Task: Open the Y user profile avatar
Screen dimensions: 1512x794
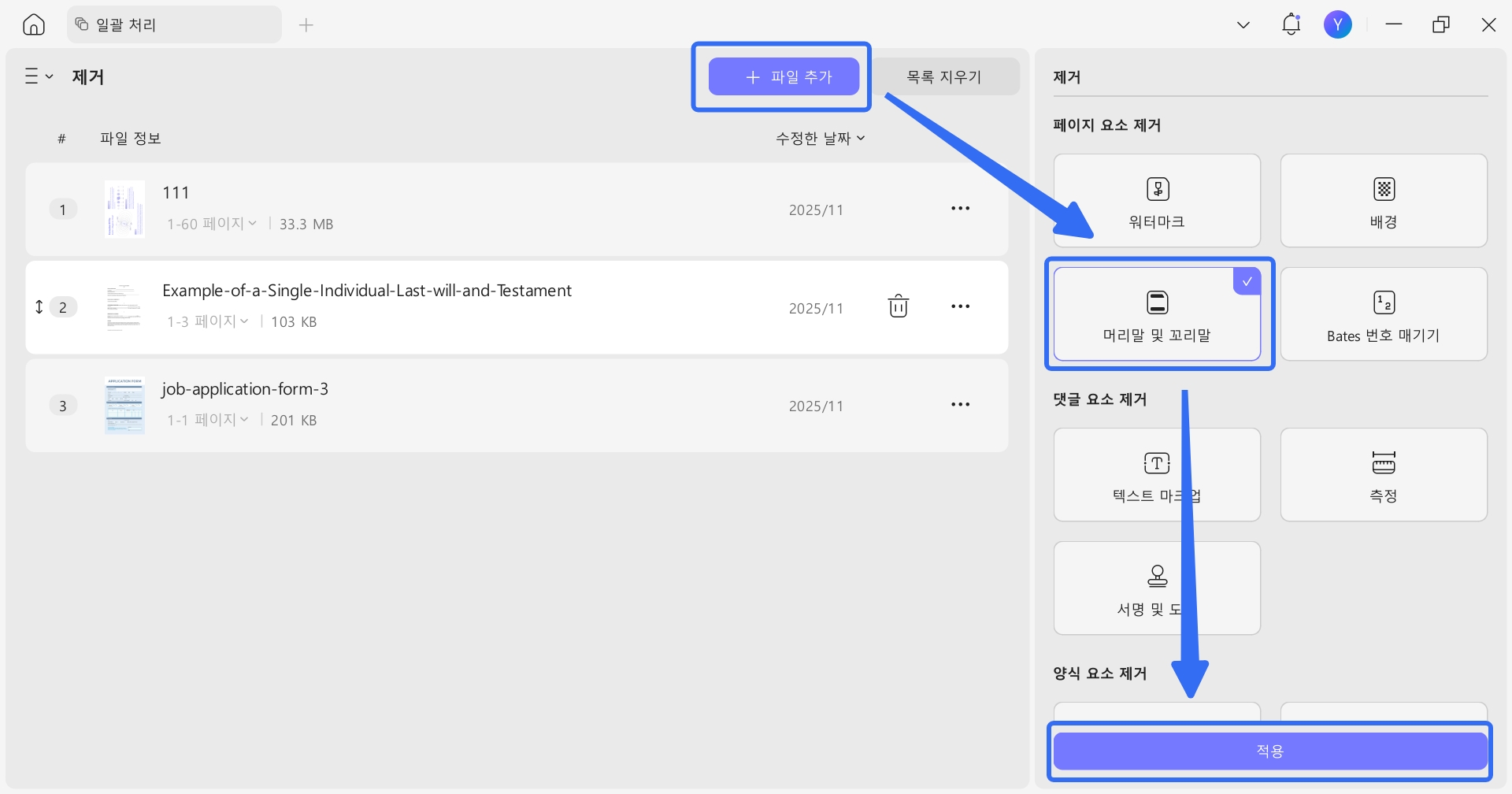Action: (1338, 25)
